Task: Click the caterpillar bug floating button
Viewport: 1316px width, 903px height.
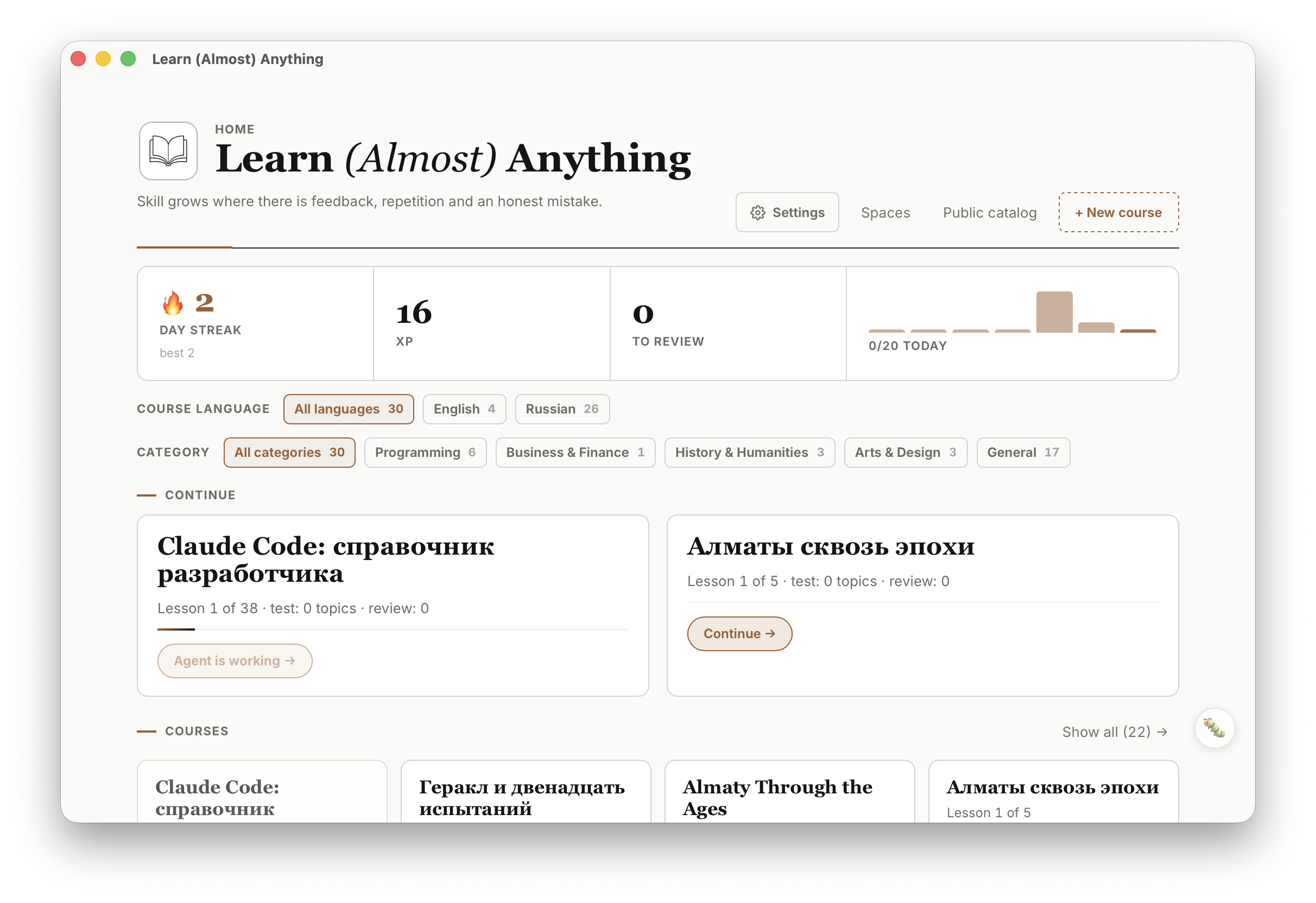Action: point(1214,728)
